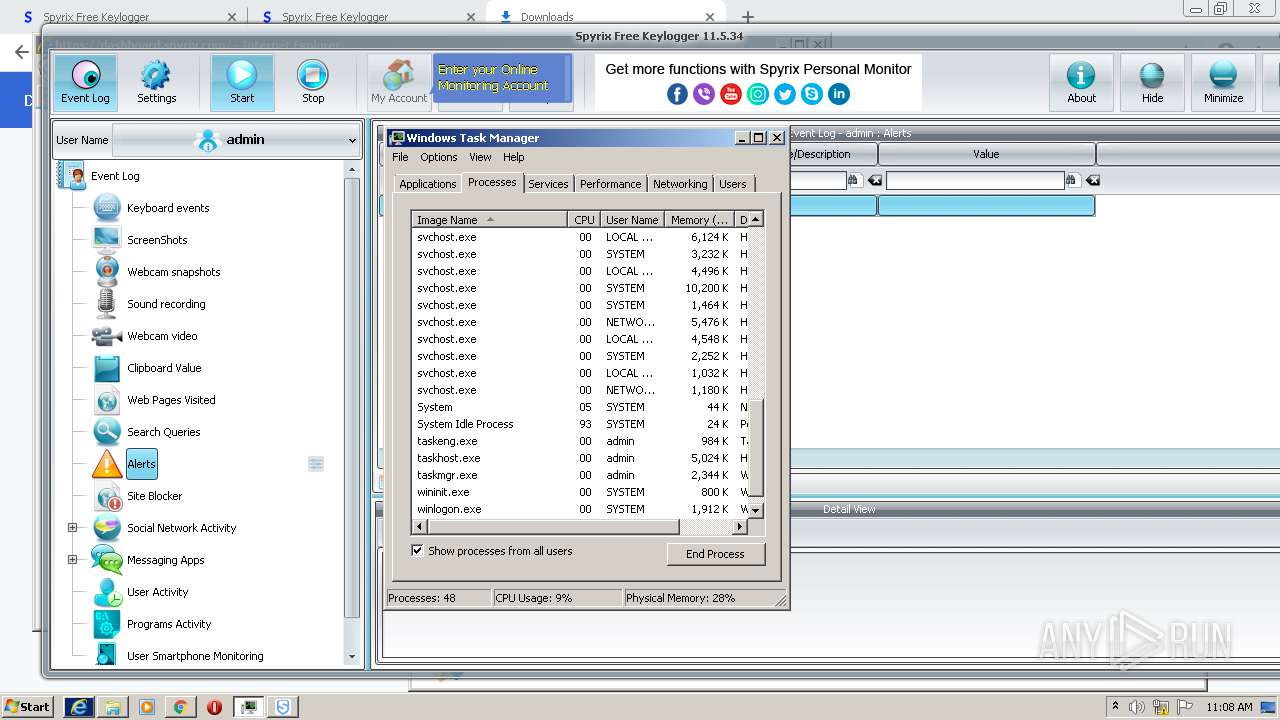Select Alerts log item
The height and width of the screenshot is (720, 1280).
click(x=141, y=464)
